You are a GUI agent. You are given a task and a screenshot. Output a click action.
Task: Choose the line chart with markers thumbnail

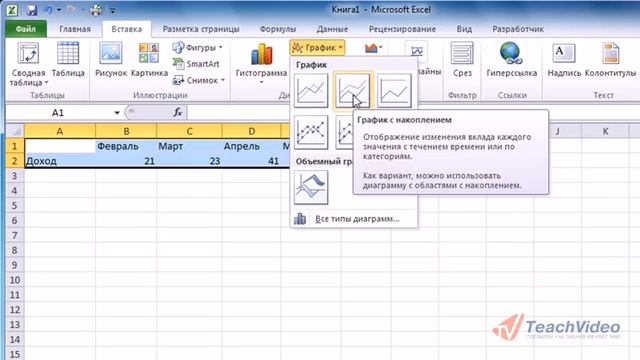(x=311, y=132)
